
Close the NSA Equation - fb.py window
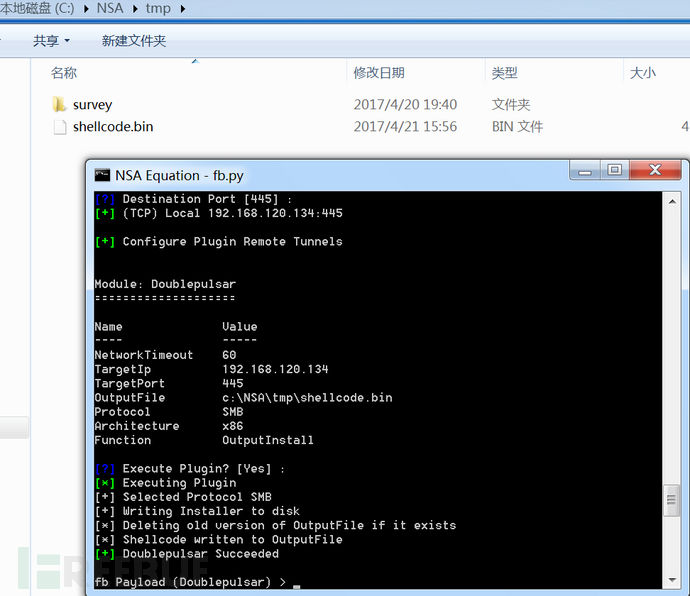coord(655,170)
